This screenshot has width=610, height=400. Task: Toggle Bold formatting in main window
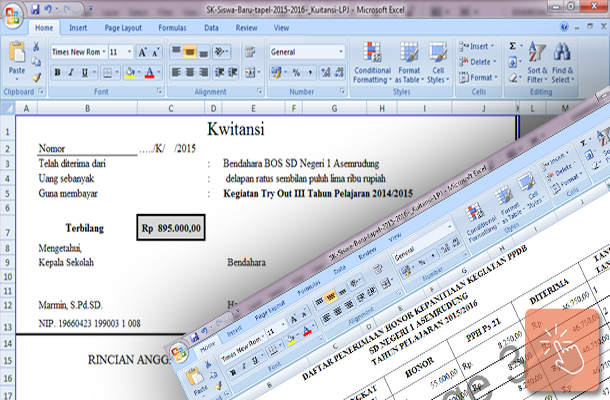[x=58, y=72]
